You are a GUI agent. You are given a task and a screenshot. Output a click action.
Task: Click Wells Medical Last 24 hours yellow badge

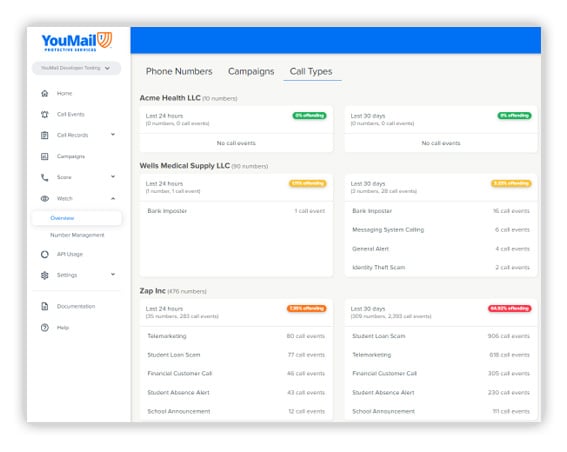pos(308,183)
